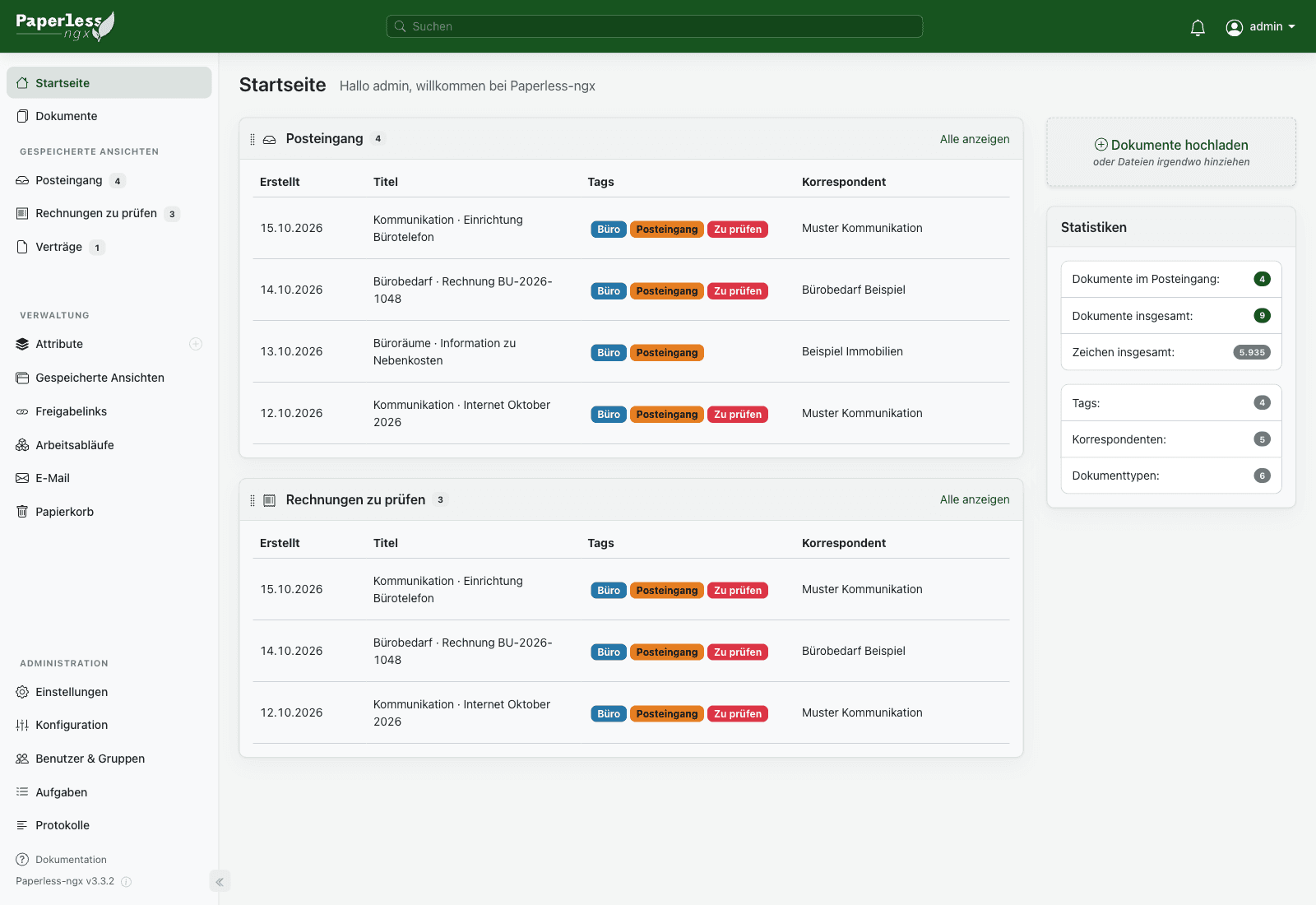Collapse the sidebar with chevron button
The width and height of the screenshot is (1316, 905).
coord(220,882)
